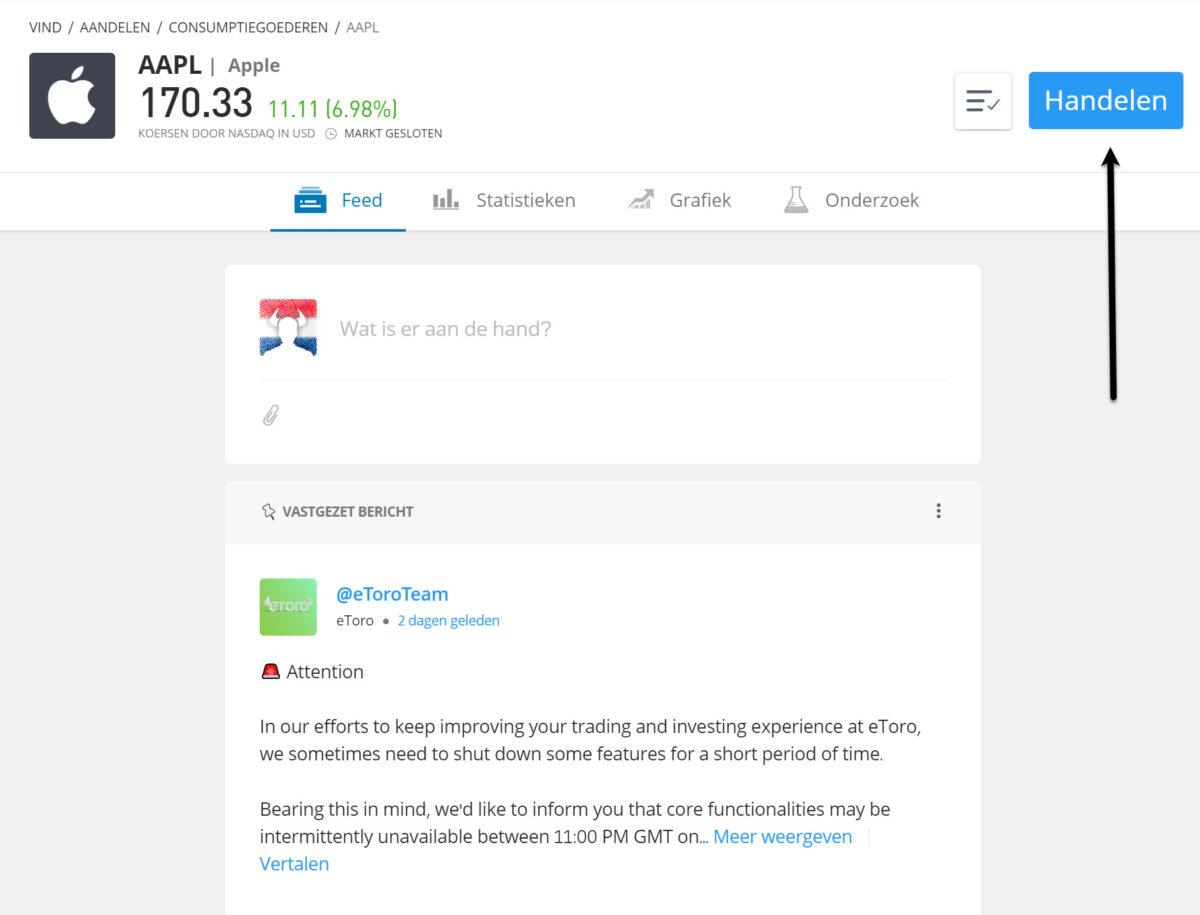Screen dimensions: 1200x915
Task: Expand post with Meer weergeven
Action: (783, 837)
